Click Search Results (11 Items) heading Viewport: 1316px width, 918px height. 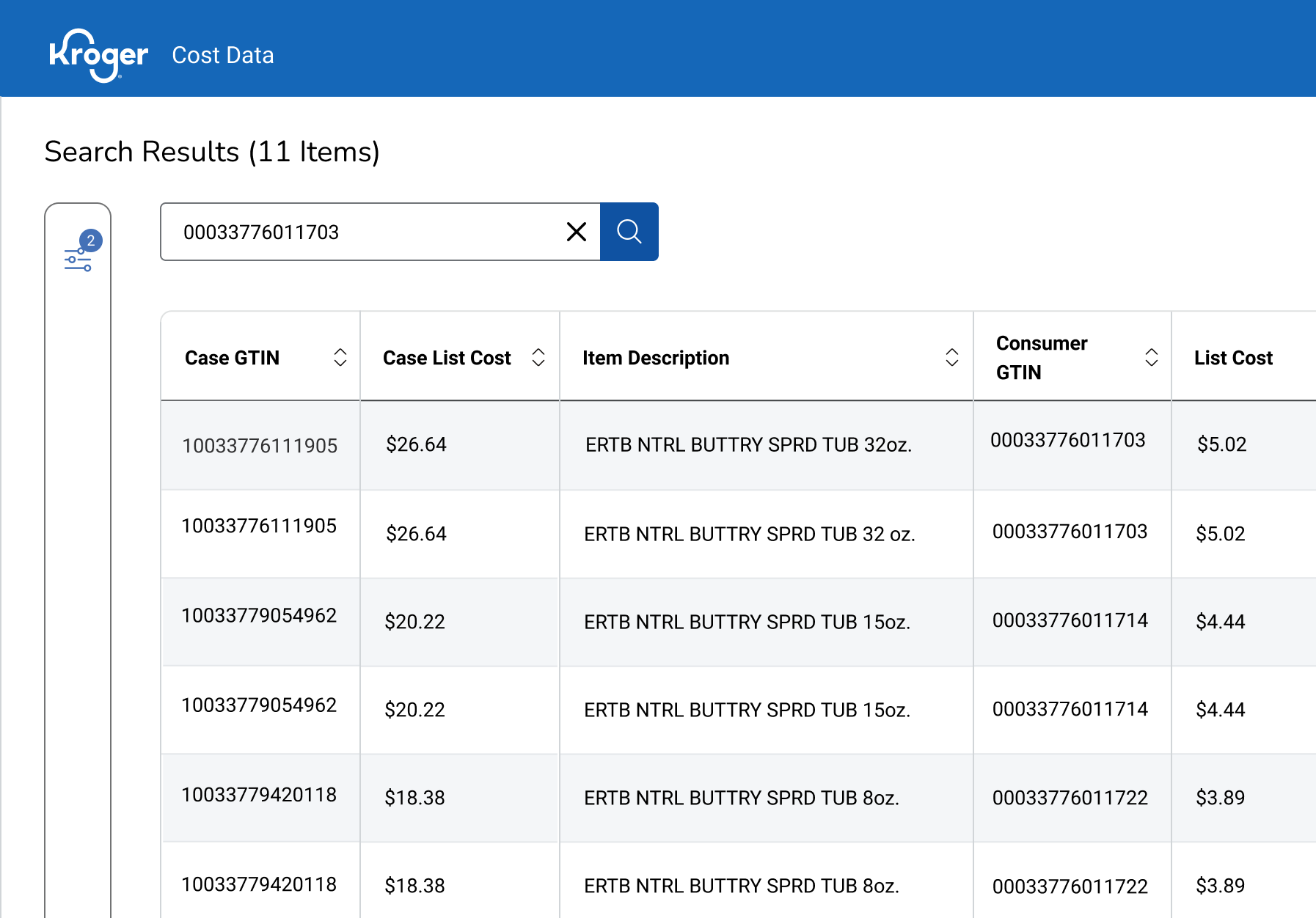(212, 152)
